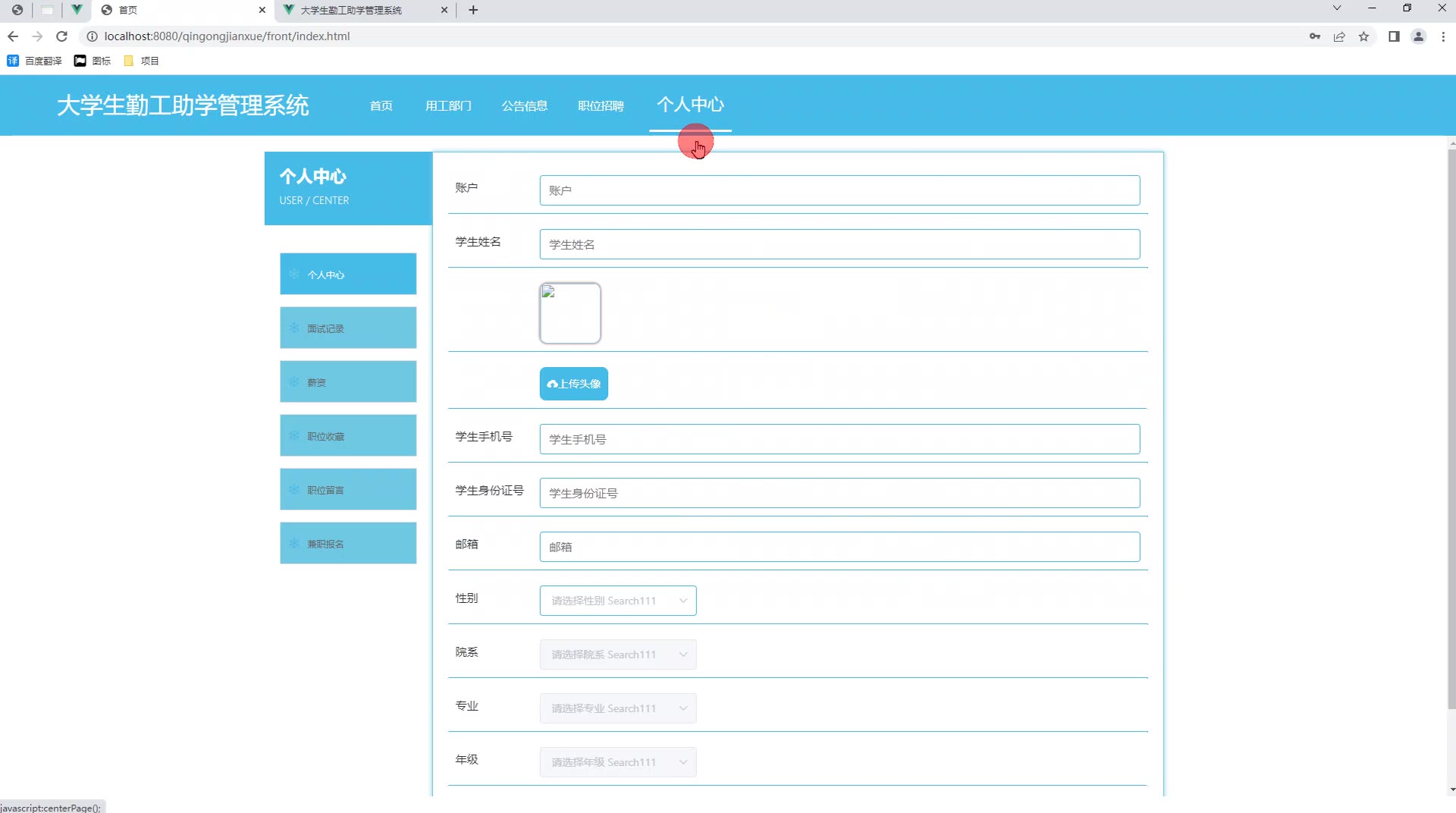Expand the 性别 dropdown
The width and height of the screenshot is (1456, 813).
pyautogui.click(x=617, y=601)
